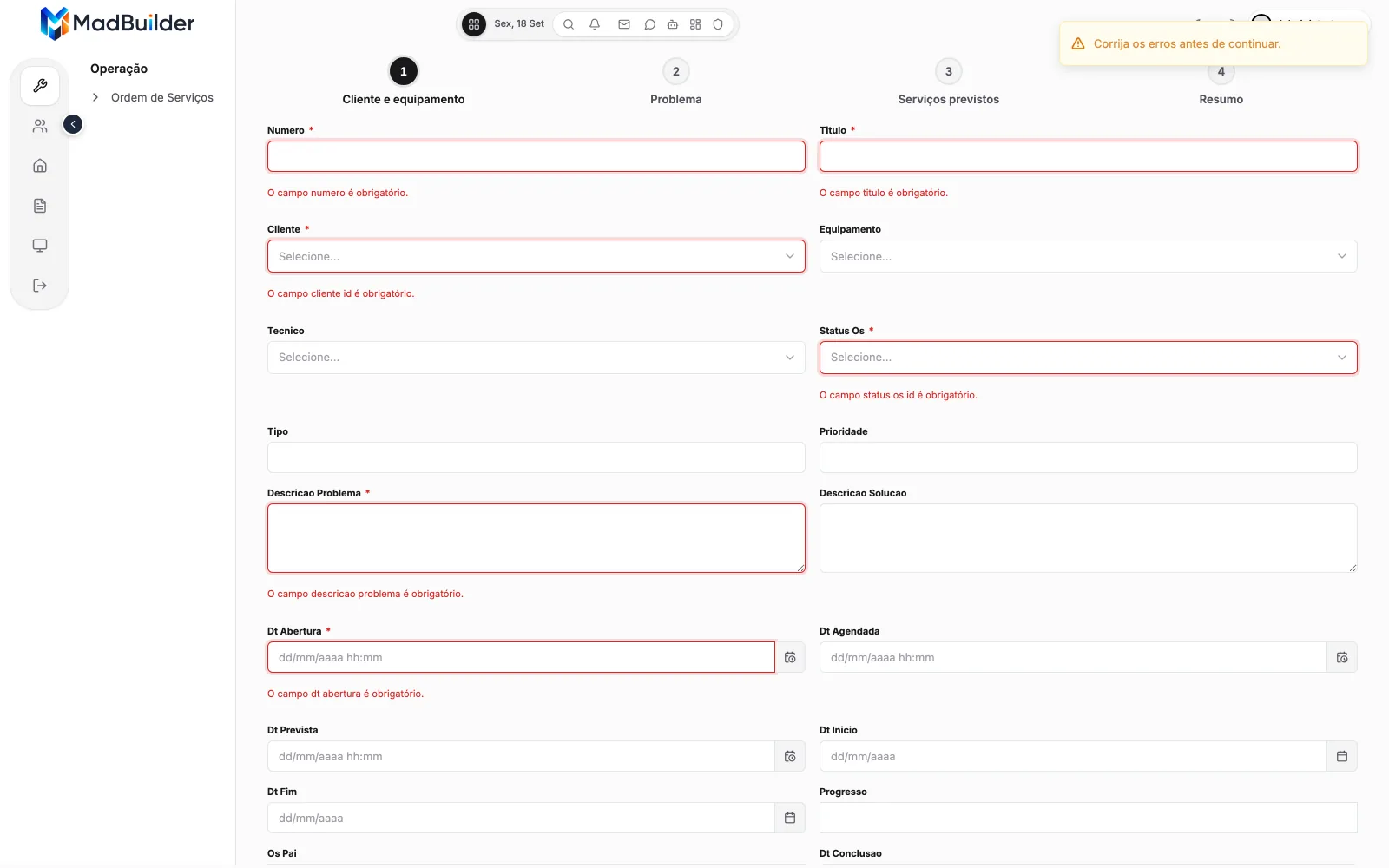This screenshot has height=868, width=1389.
Task: Focus the Dt Prevista date field
Action: (521, 756)
